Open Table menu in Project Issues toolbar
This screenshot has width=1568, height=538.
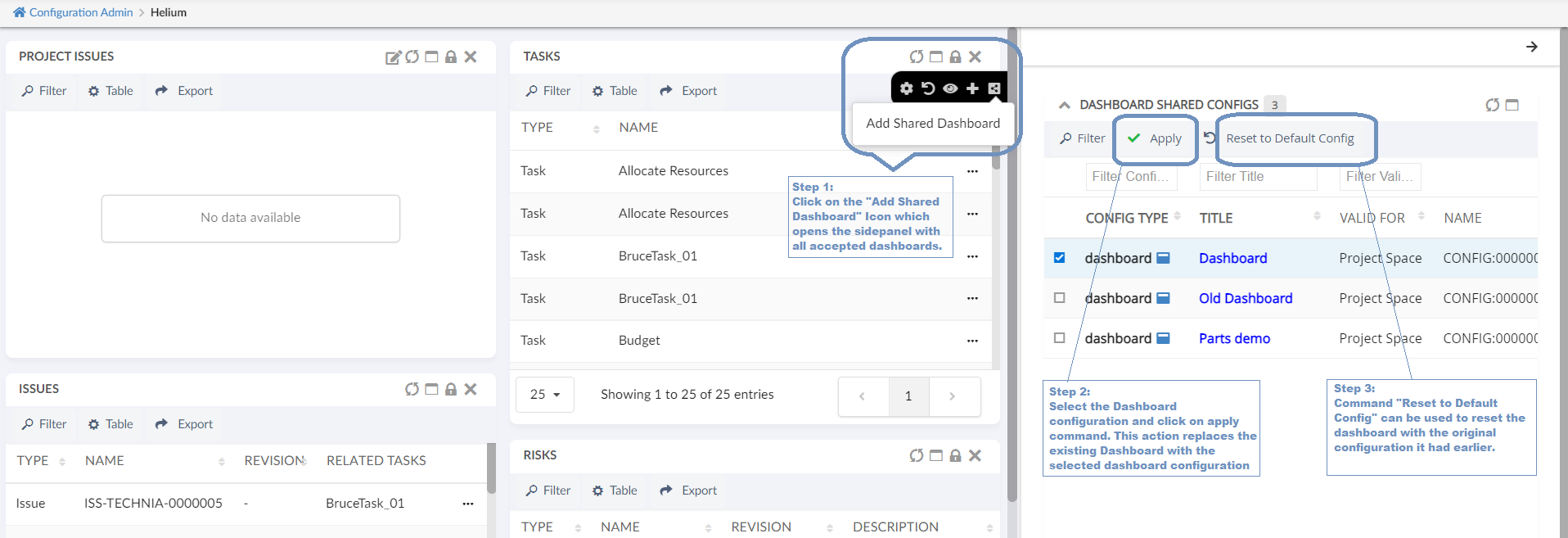coord(110,91)
